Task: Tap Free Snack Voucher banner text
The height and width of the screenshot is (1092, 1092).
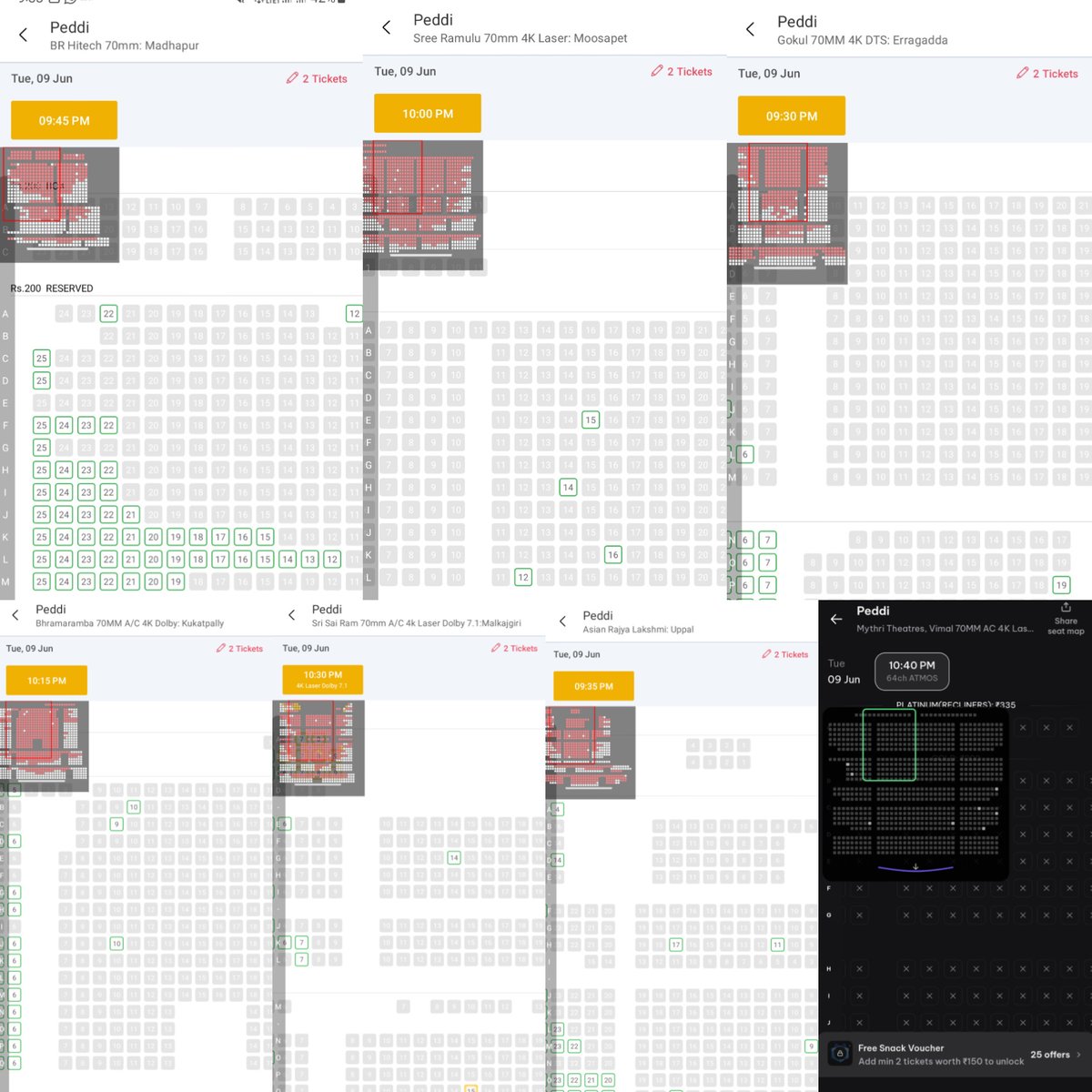Action: tap(941, 1055)
